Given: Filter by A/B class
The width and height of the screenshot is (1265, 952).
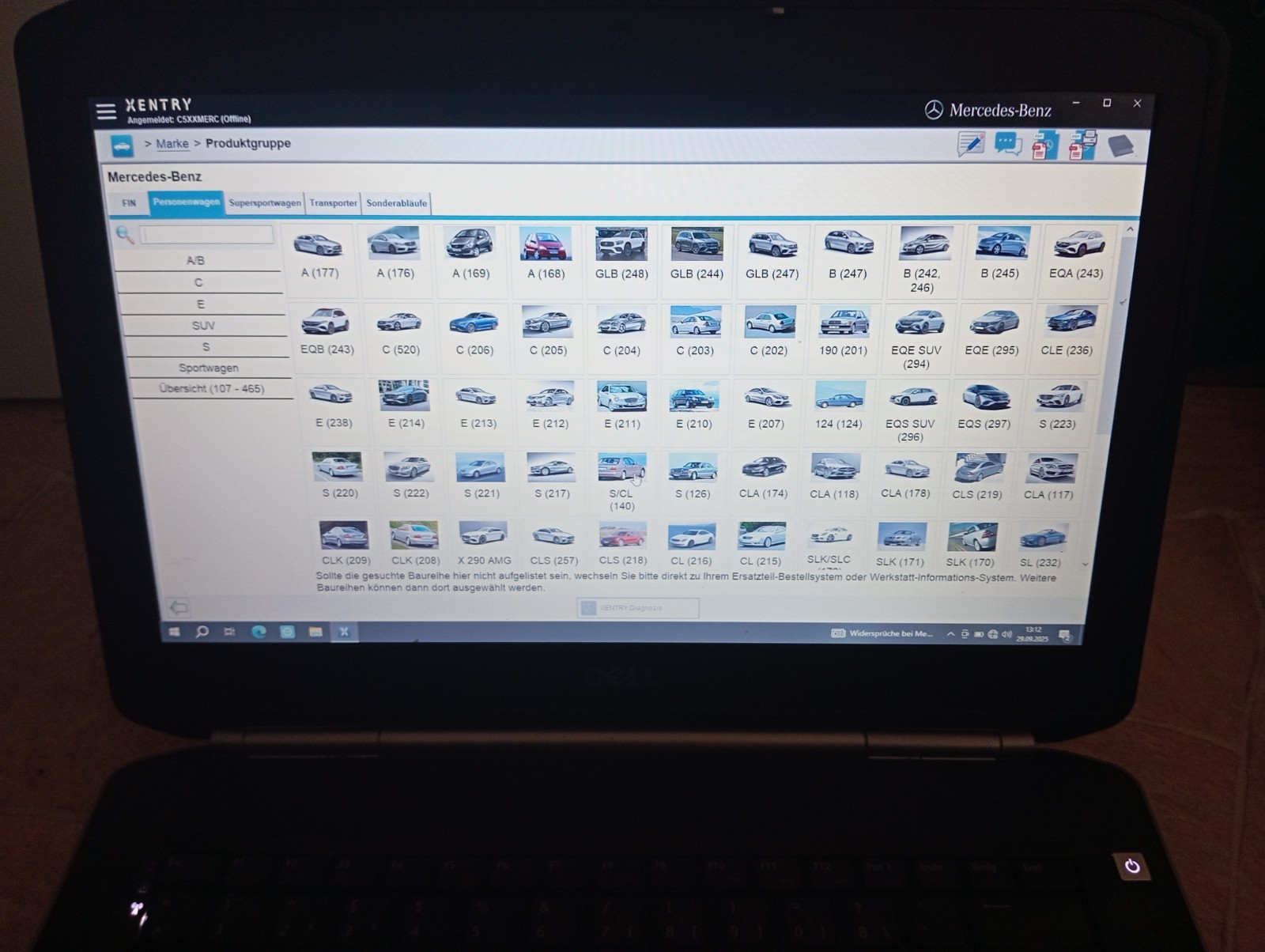Looking at the screenshot, I should pos(195,260).
